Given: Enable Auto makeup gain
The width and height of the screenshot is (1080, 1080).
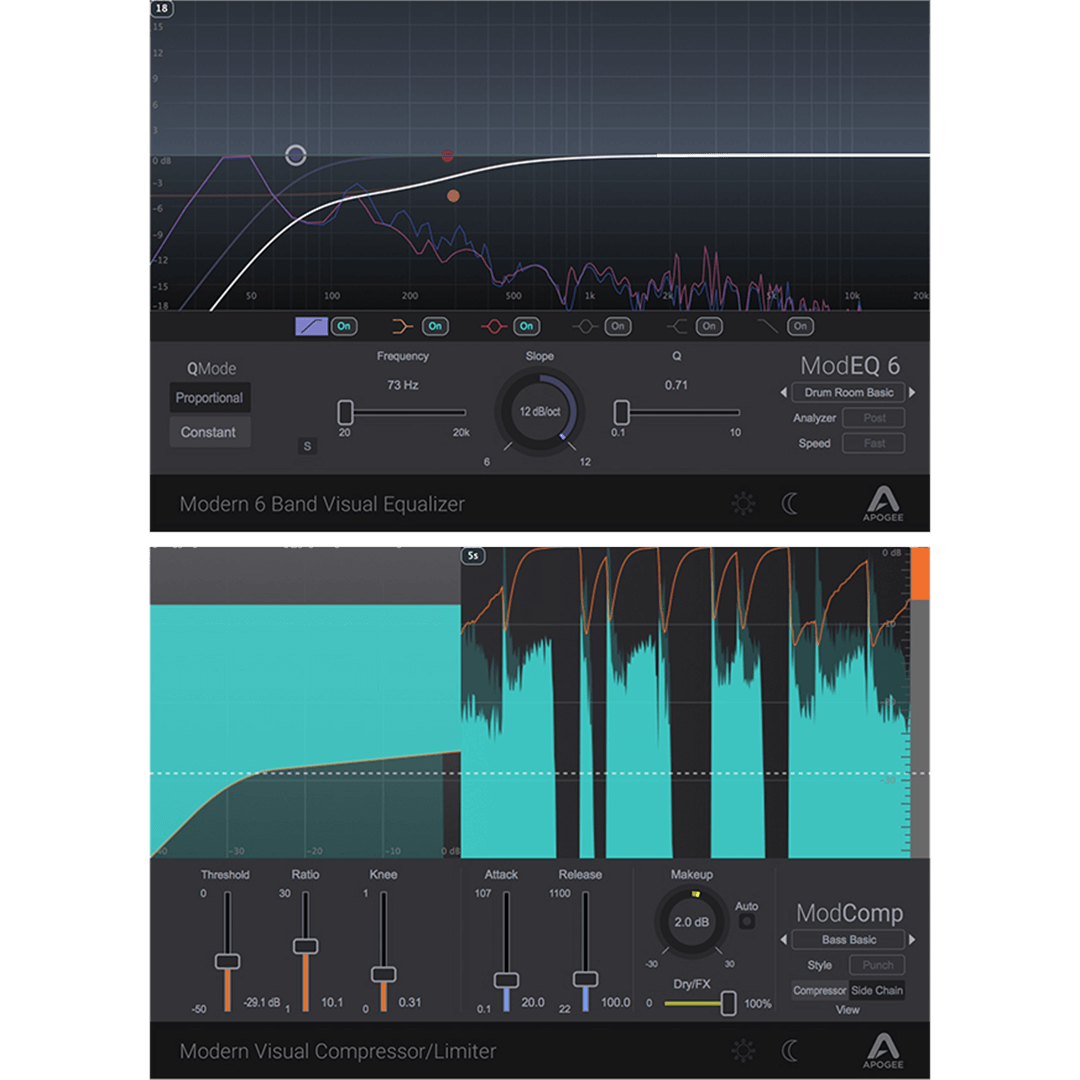Looking at the screenshot, I should (746, 922).
